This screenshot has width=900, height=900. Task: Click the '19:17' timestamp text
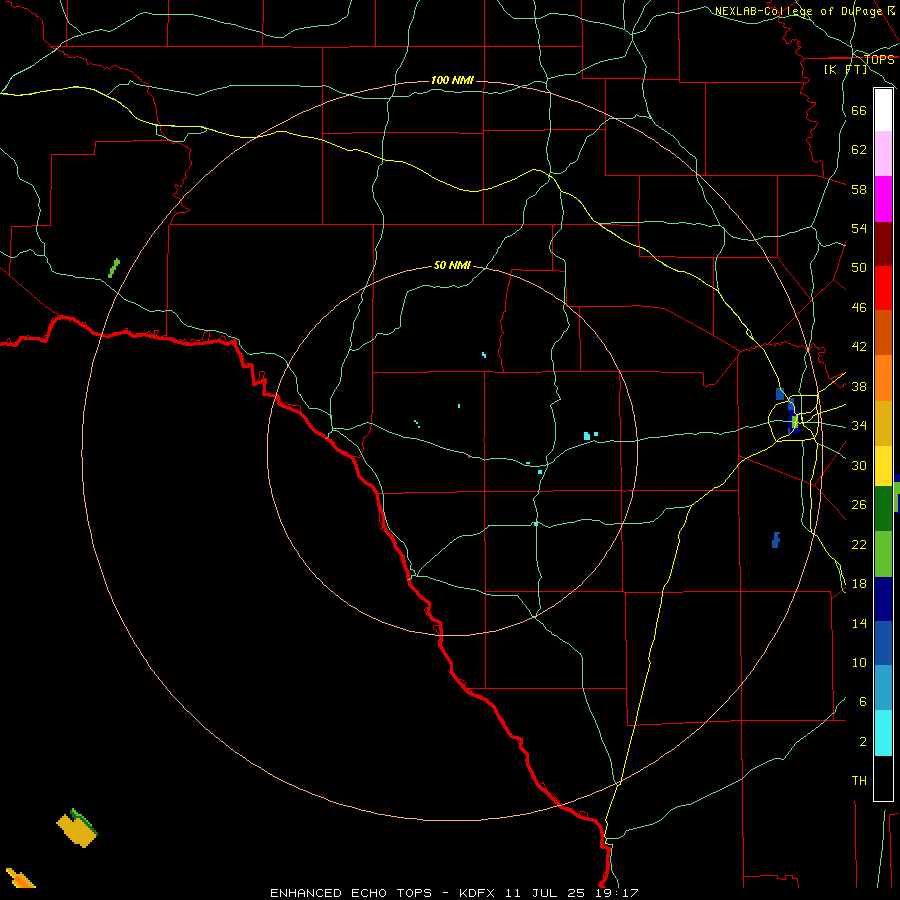click(615, 893)
